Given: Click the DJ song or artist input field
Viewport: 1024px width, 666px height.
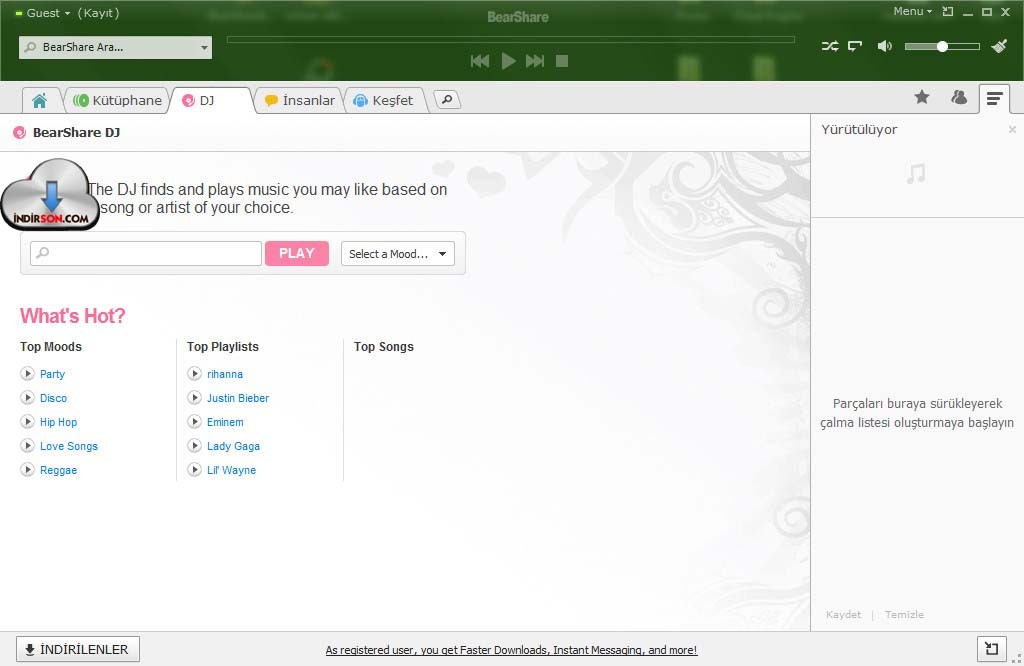Looking at the screenshot, I should tap(146, 253).
